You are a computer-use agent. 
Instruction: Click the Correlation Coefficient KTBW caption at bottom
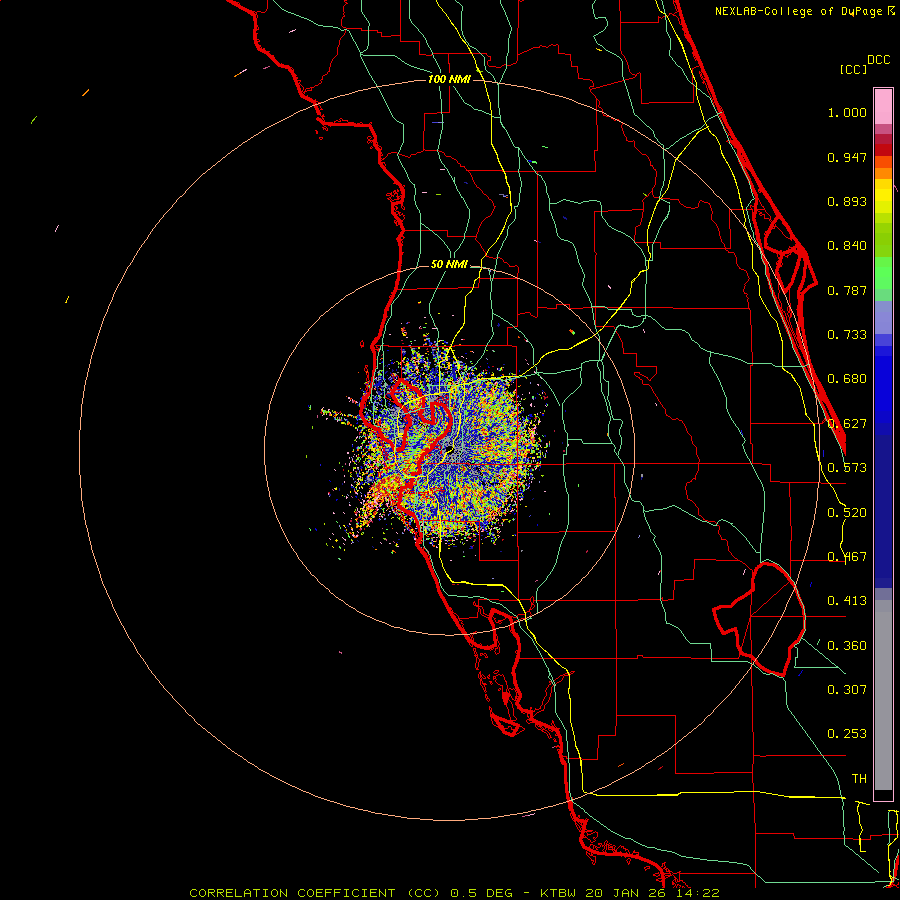point(454,893)
